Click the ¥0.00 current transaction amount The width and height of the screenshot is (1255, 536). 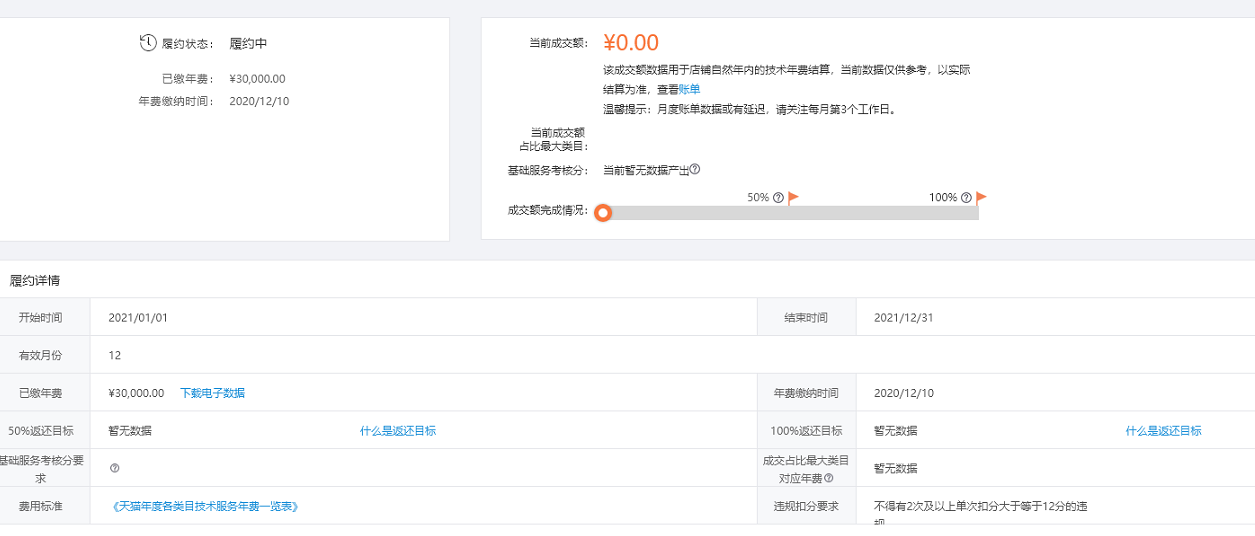(631, 42)
